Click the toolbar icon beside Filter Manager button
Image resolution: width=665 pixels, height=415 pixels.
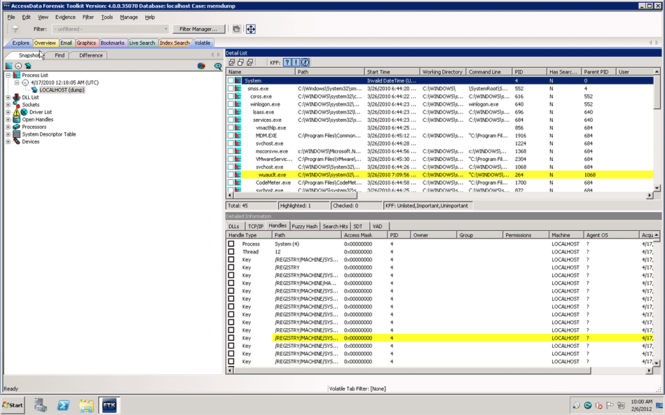pos(237,29)
